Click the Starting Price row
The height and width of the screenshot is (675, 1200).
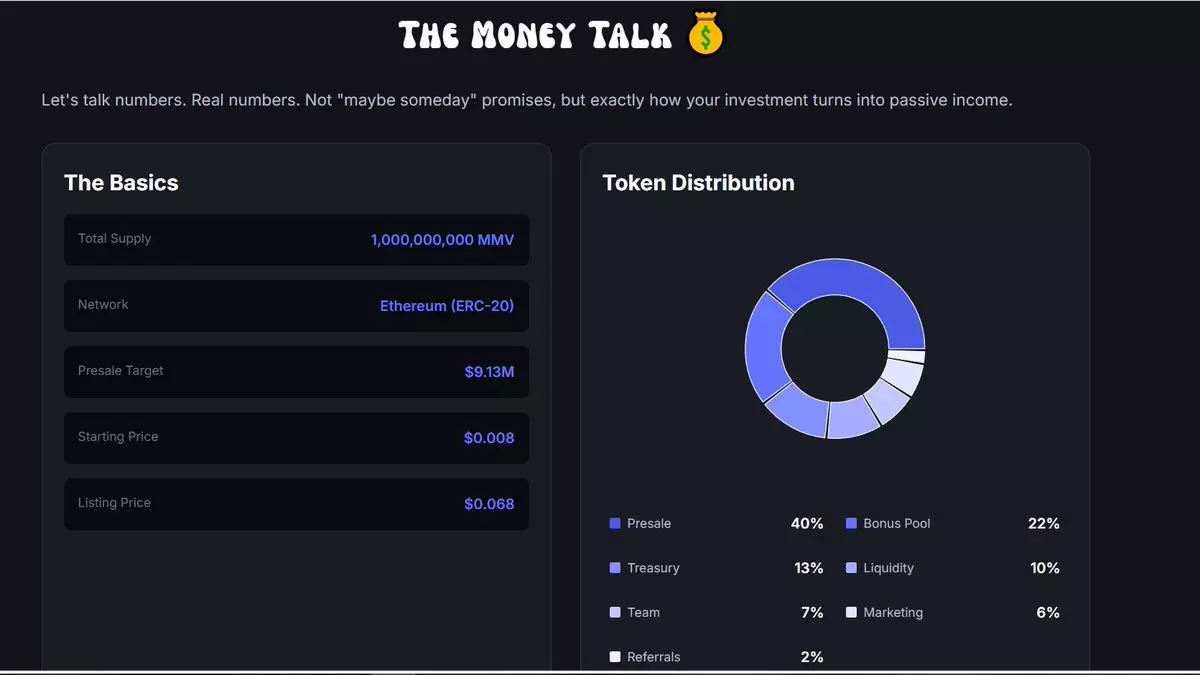point(296,438)
